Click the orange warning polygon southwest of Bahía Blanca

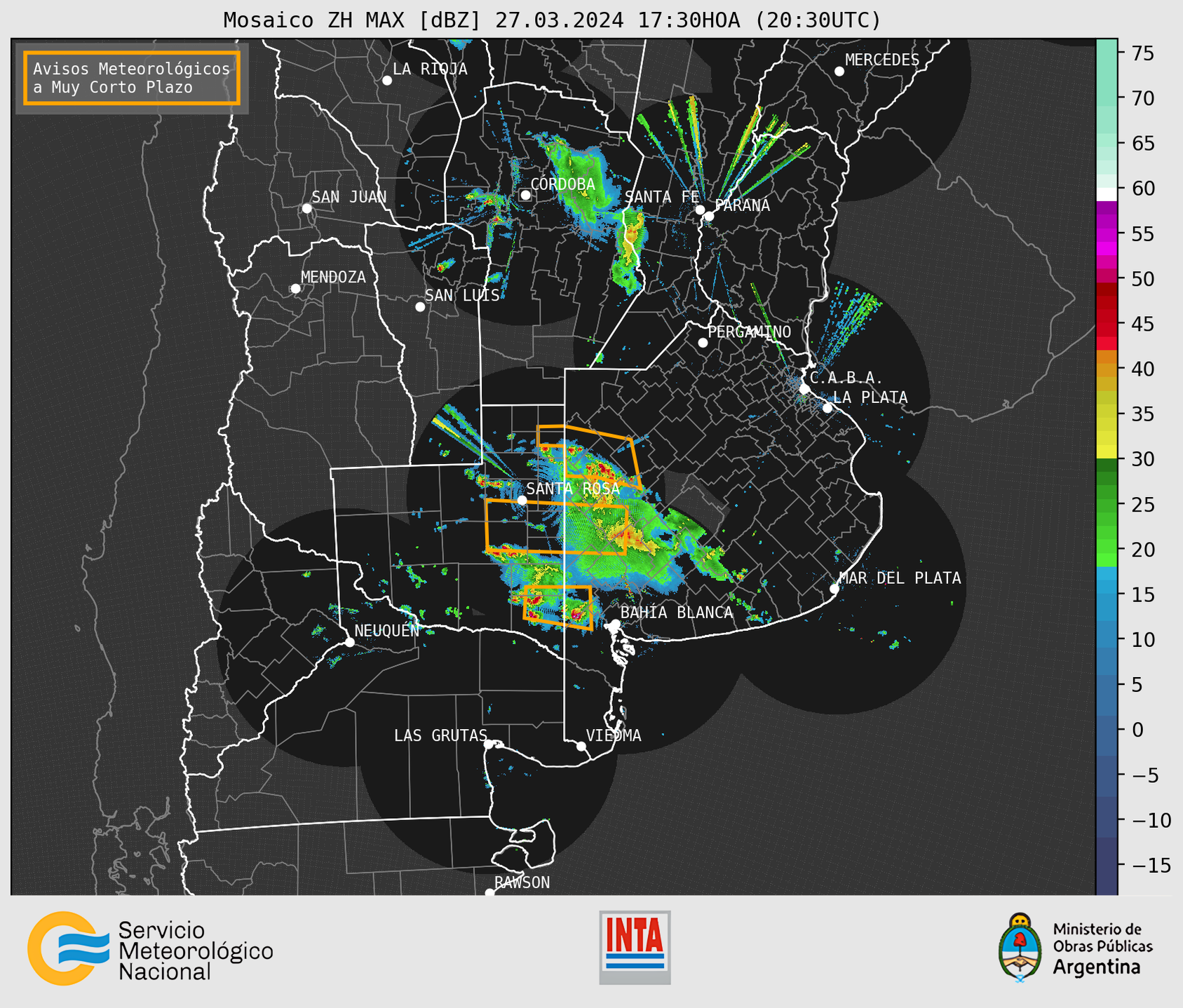558,608
